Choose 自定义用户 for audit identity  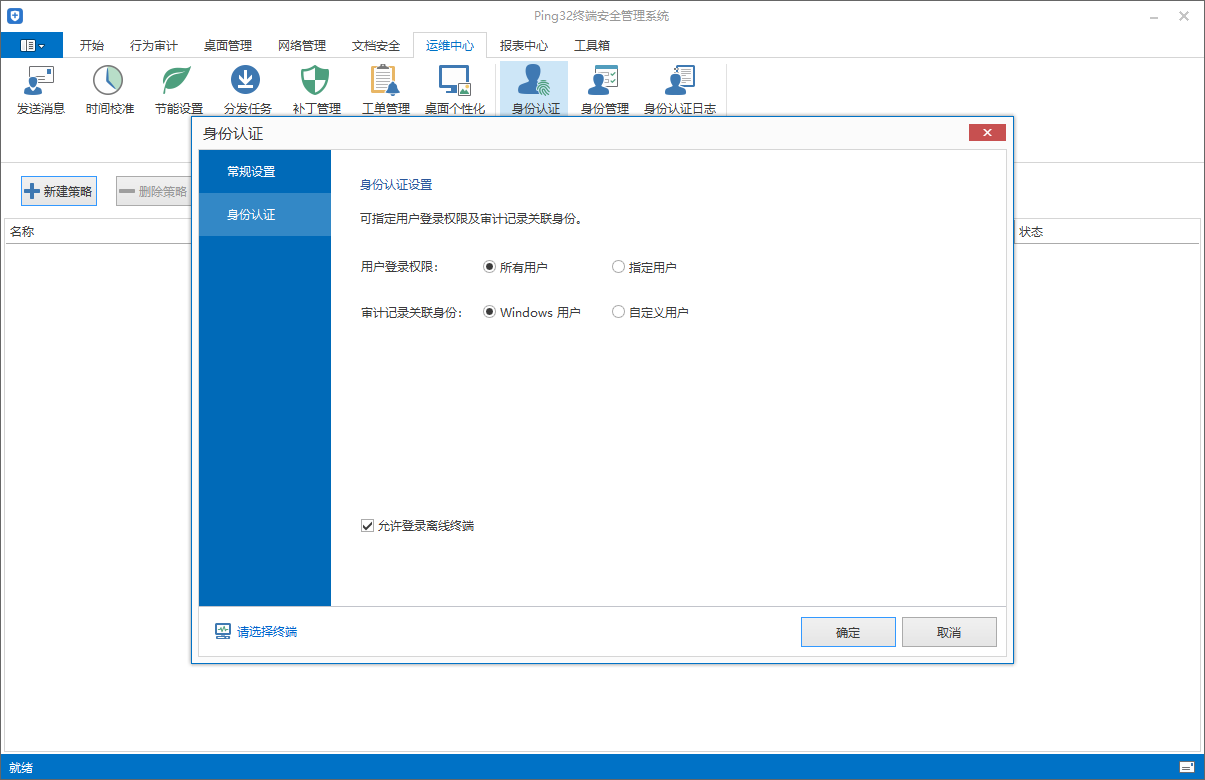pyautogui.click(x=650, y=312)
